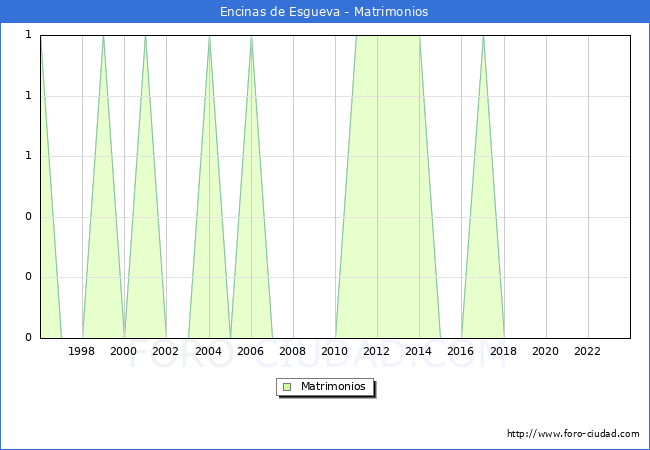Select the 2010 x-axis label
This screenshot has height=450, width=650.
point(335,351)
